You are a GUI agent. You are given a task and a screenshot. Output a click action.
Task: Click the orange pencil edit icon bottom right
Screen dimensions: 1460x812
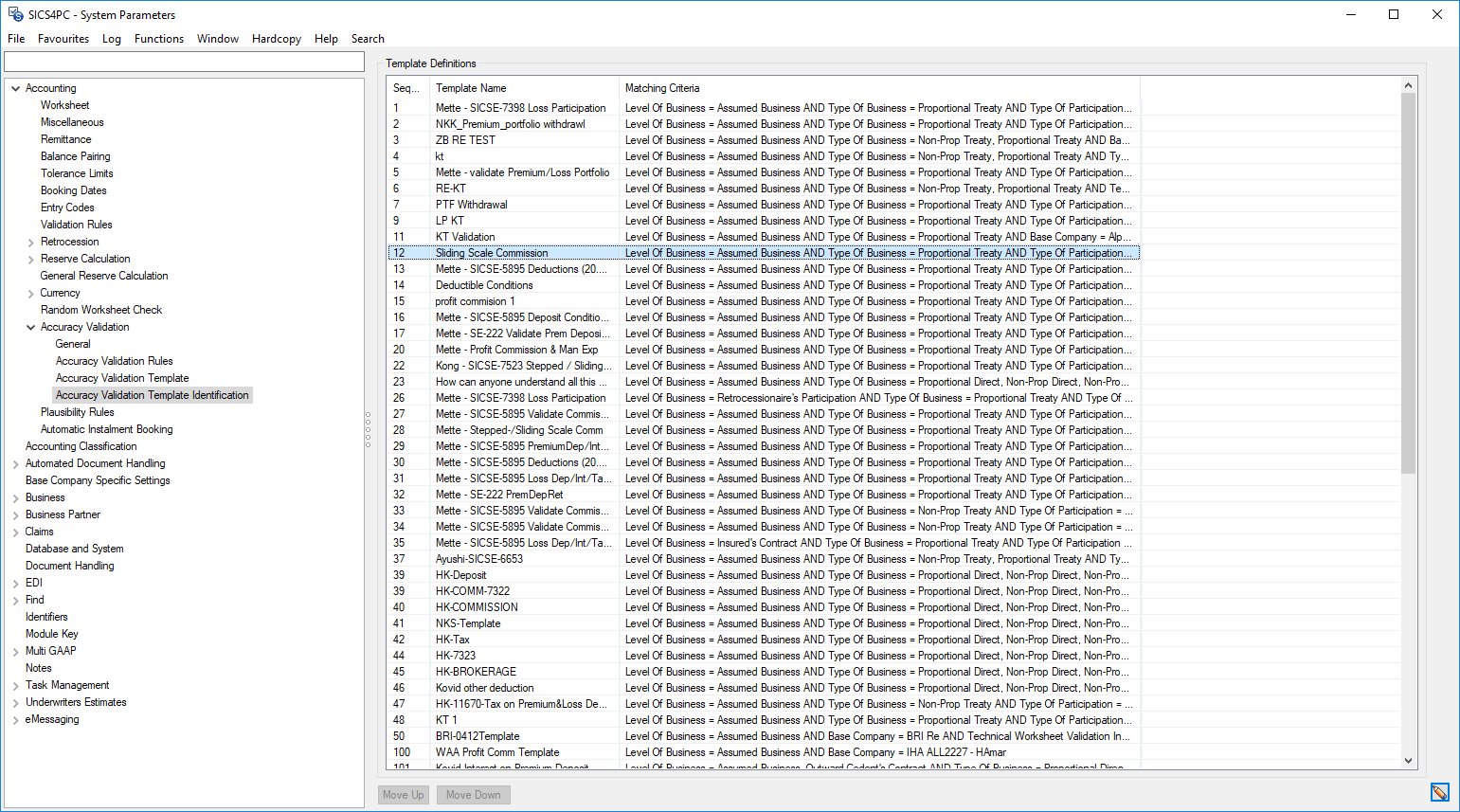[1440, 792]
